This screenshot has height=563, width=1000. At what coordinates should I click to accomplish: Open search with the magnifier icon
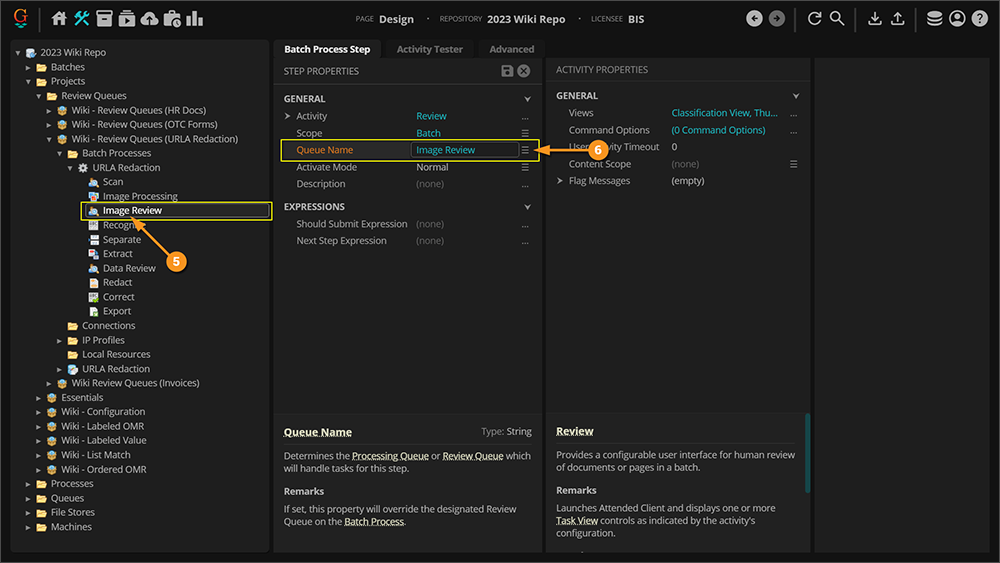(837, 19)
